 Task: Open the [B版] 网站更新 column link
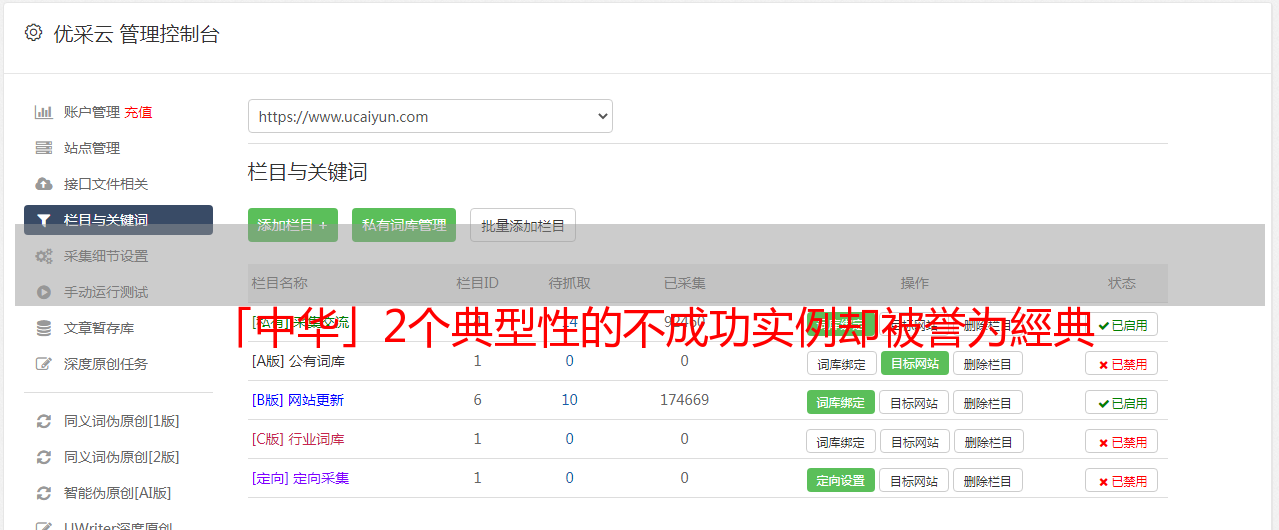298,400
